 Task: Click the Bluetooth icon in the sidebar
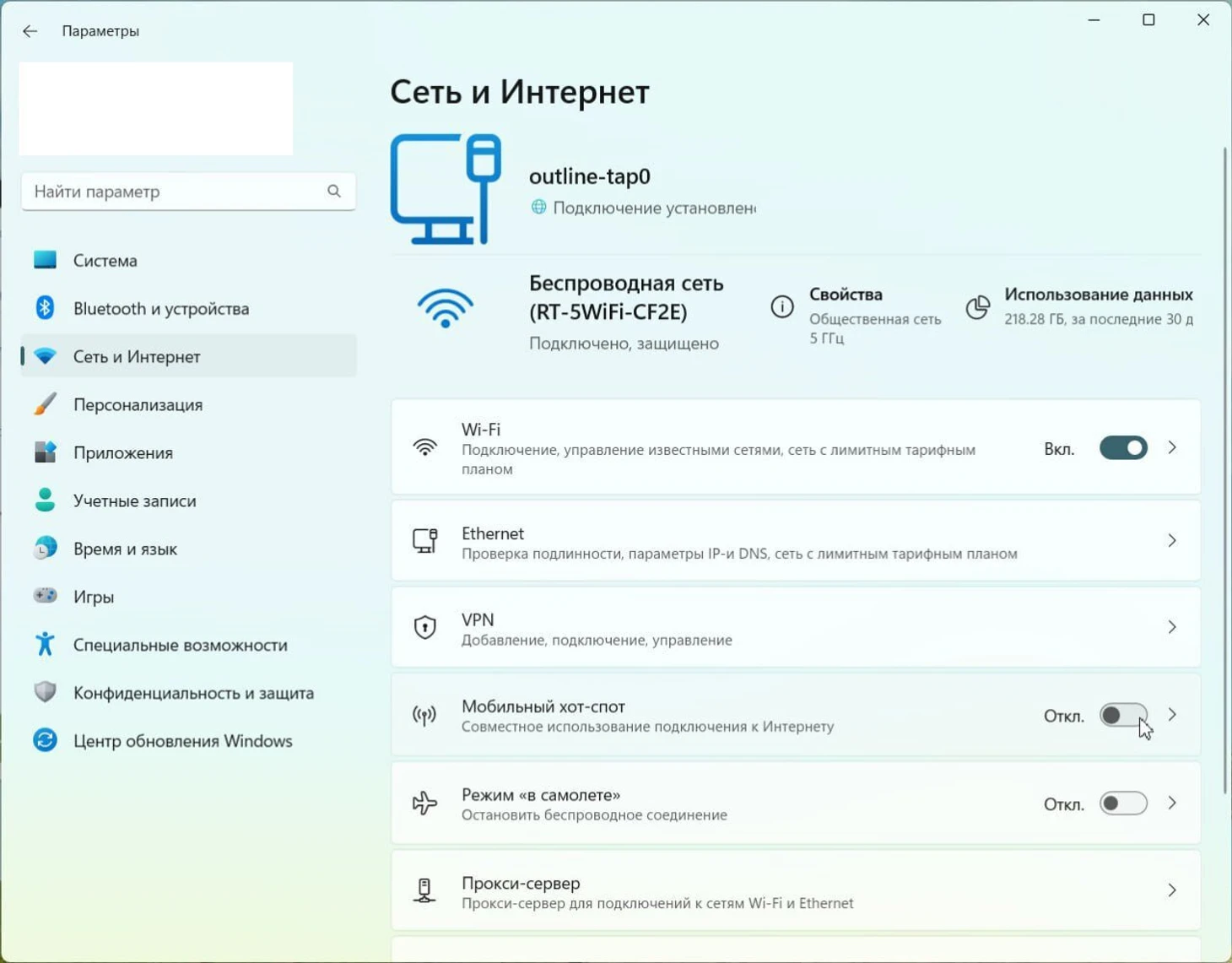pyautogui.click(x=45, y=308)
